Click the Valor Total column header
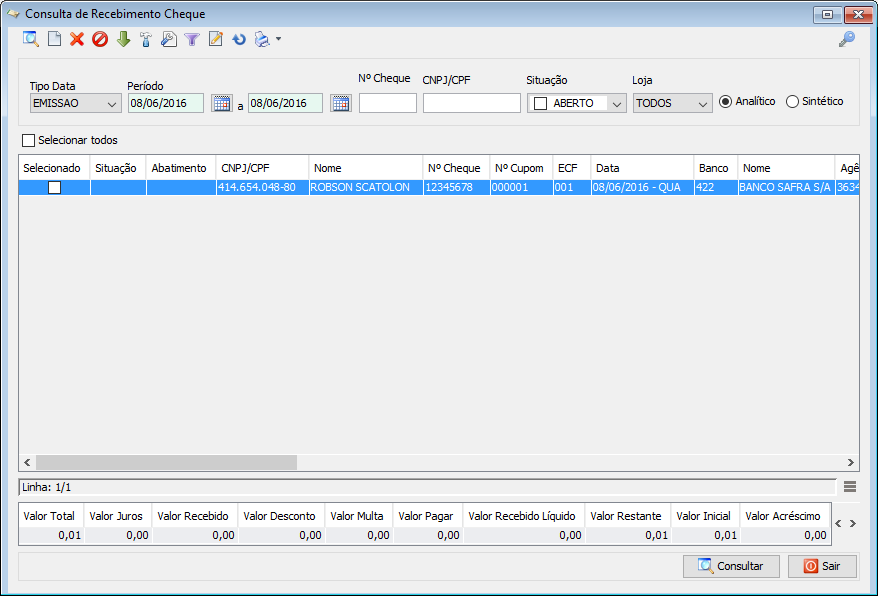The height and width of the screenshot is (596, 878). coord(52,516)
